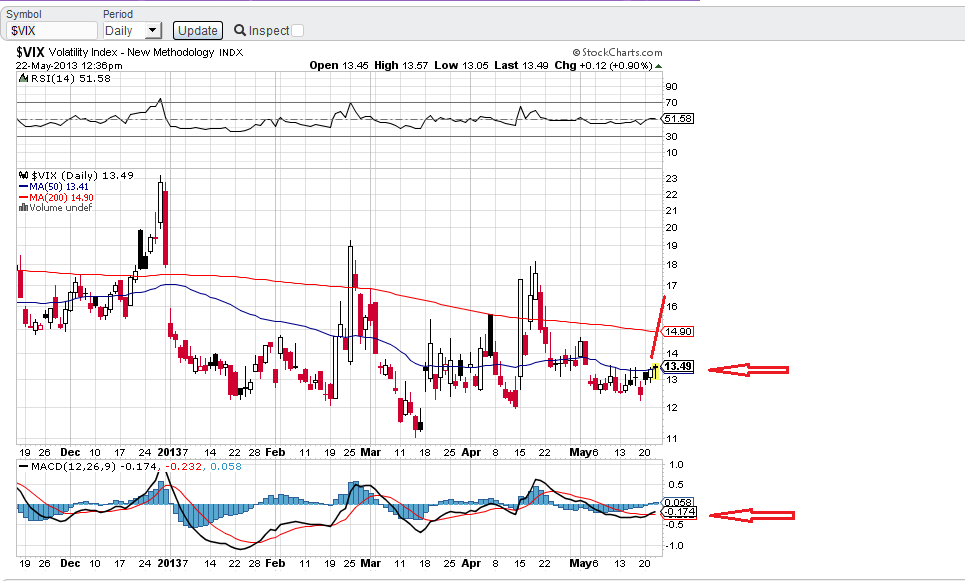The width and height of the screenshot is (965, 581).
Task: Tick the Inspect checkbox
Action: pyautogui.click(x=297, y=31)
